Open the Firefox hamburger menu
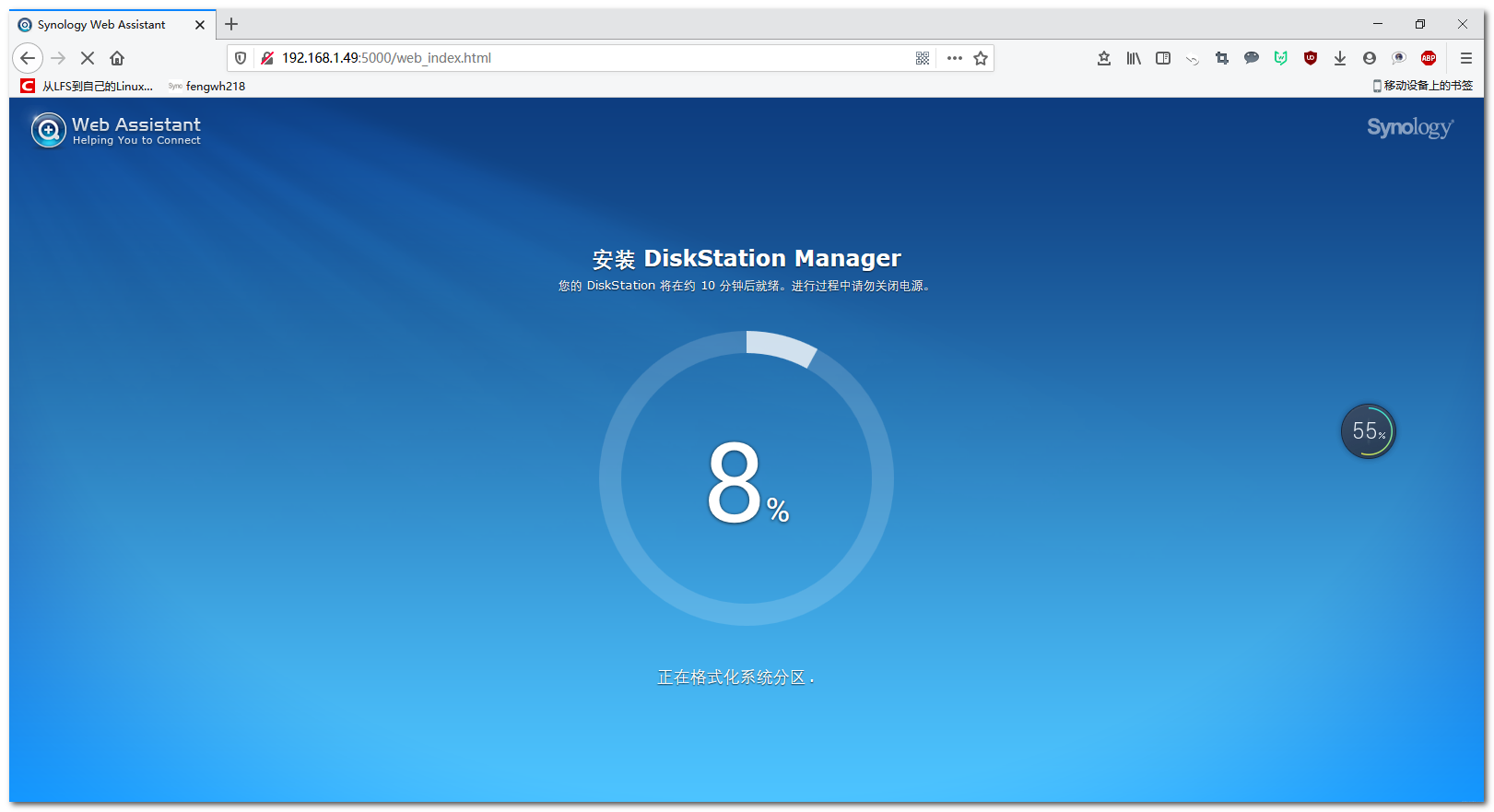The image size is (1494, 812). pos(1466,58)
